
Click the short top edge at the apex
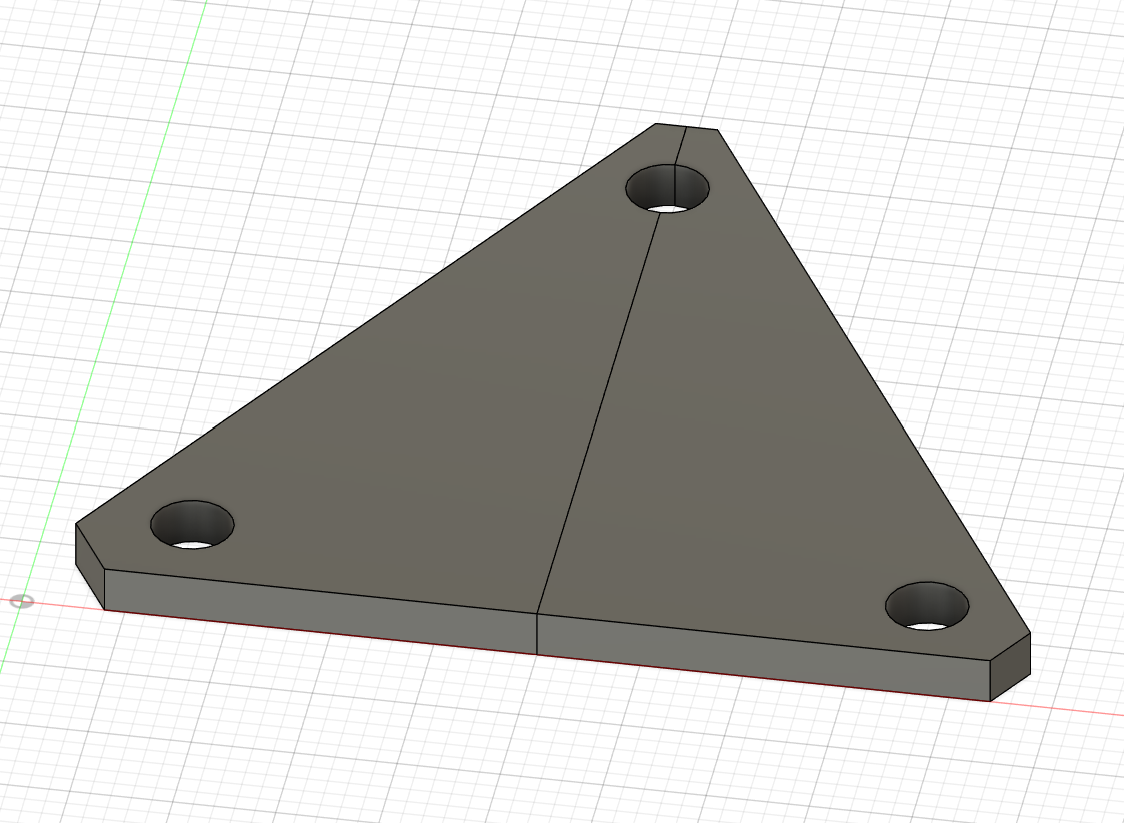[686, 126]
